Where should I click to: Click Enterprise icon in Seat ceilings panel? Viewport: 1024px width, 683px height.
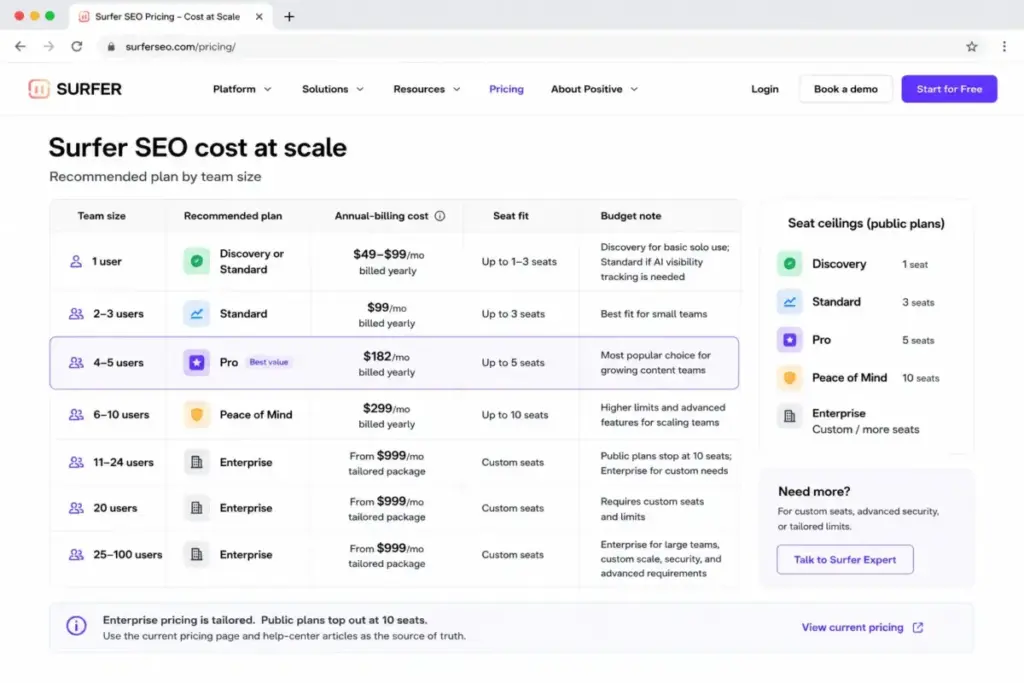(x=790, y=416)
